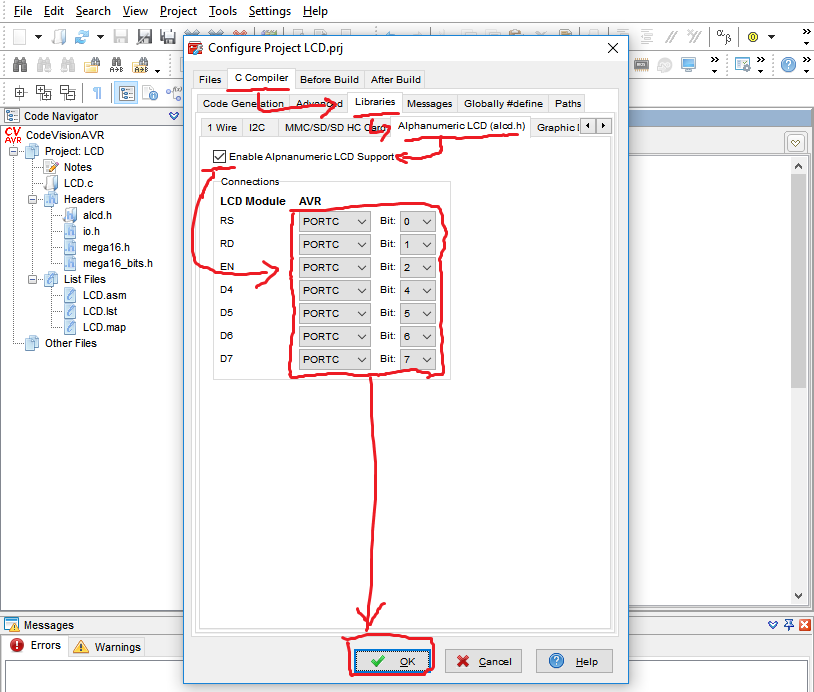Click the OK button
Viewport: 814px width, 692px height.
pyautogui.click(x=391, y=661)
